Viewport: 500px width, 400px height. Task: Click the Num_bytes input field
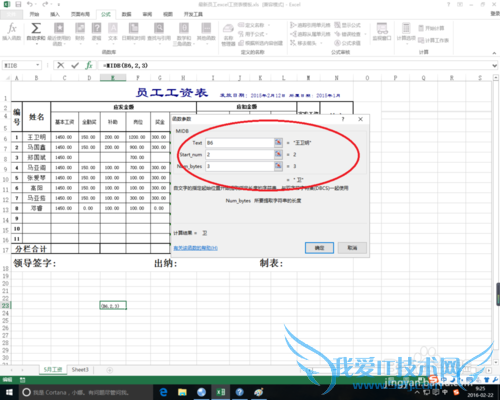coord(240,166)
